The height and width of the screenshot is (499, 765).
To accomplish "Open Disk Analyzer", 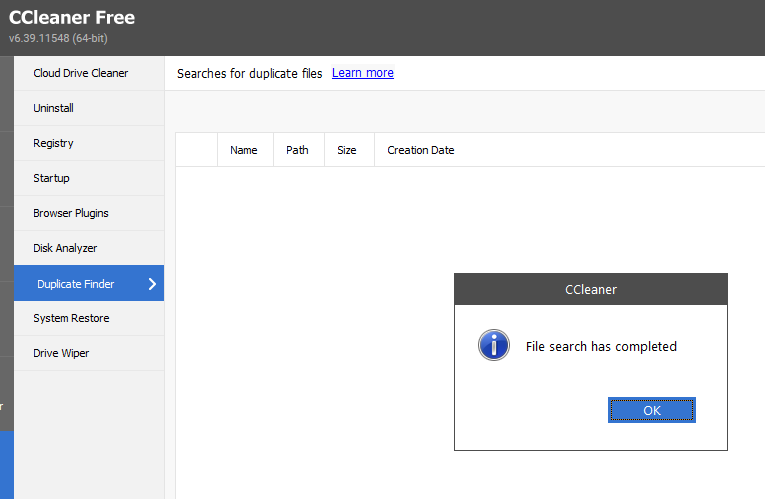I will (x=89, y=248).
